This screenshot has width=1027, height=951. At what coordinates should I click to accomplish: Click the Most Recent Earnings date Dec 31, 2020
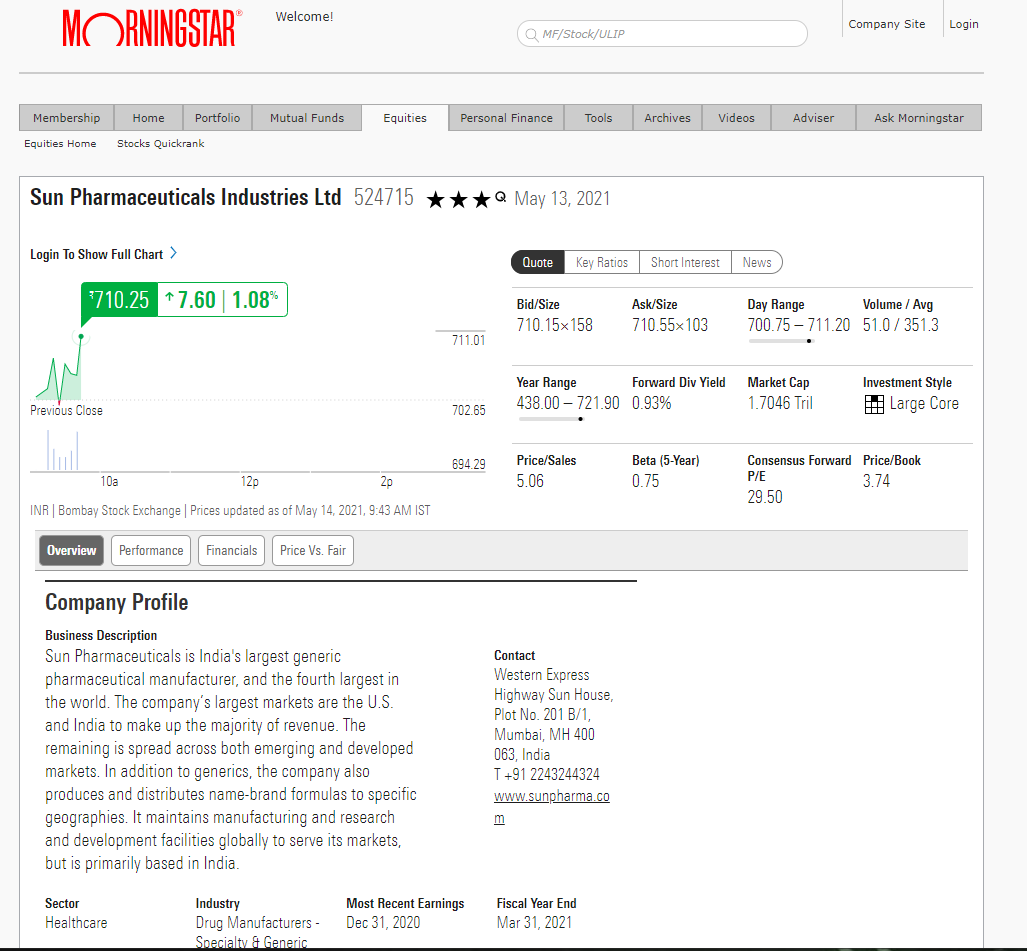coord(383,923)
